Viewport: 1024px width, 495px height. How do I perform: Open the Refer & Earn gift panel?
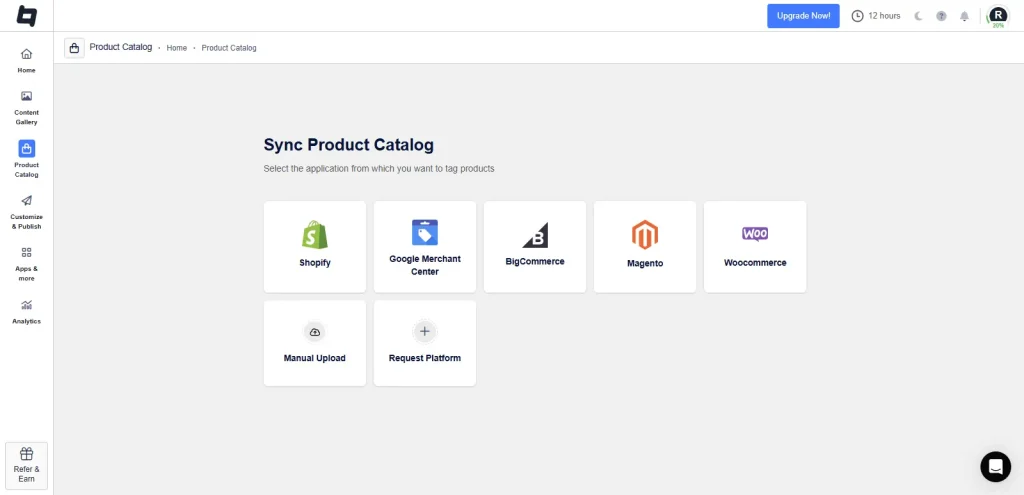coord(27,466)
